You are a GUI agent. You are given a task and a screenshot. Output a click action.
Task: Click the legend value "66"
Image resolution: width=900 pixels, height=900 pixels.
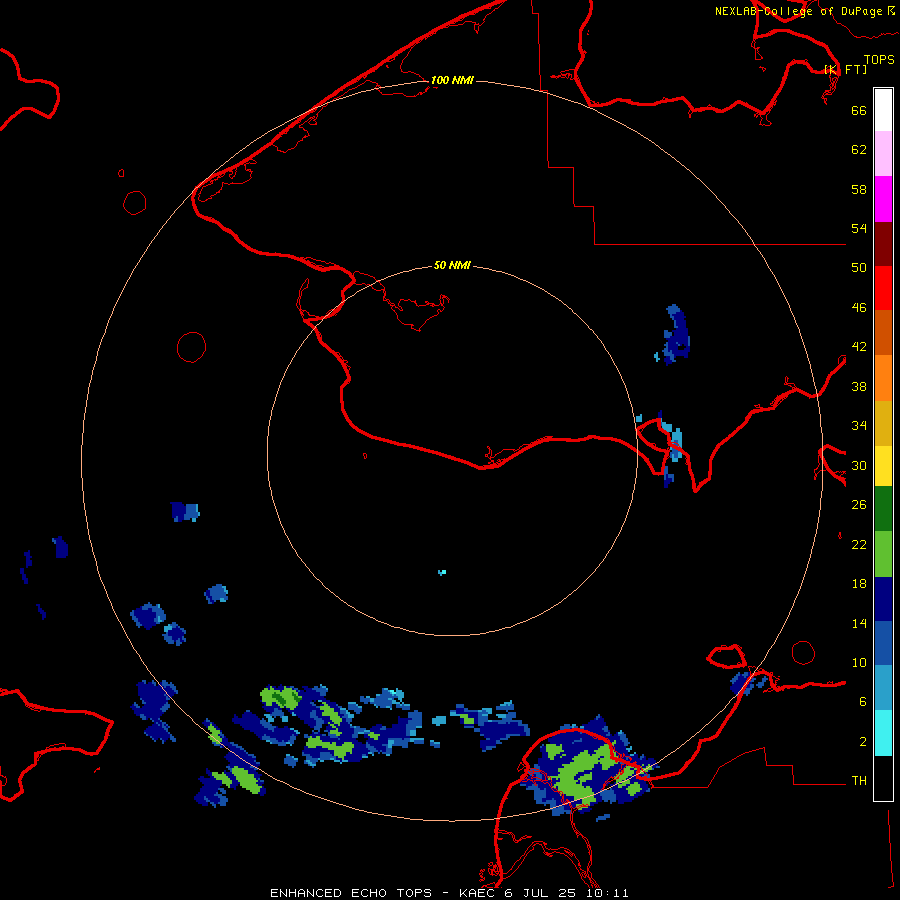[859, 110]
